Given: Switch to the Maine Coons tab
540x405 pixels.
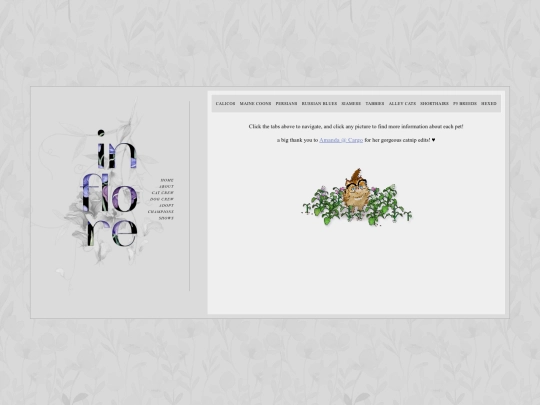Looking at the screenshot, I should coord(255,104).
